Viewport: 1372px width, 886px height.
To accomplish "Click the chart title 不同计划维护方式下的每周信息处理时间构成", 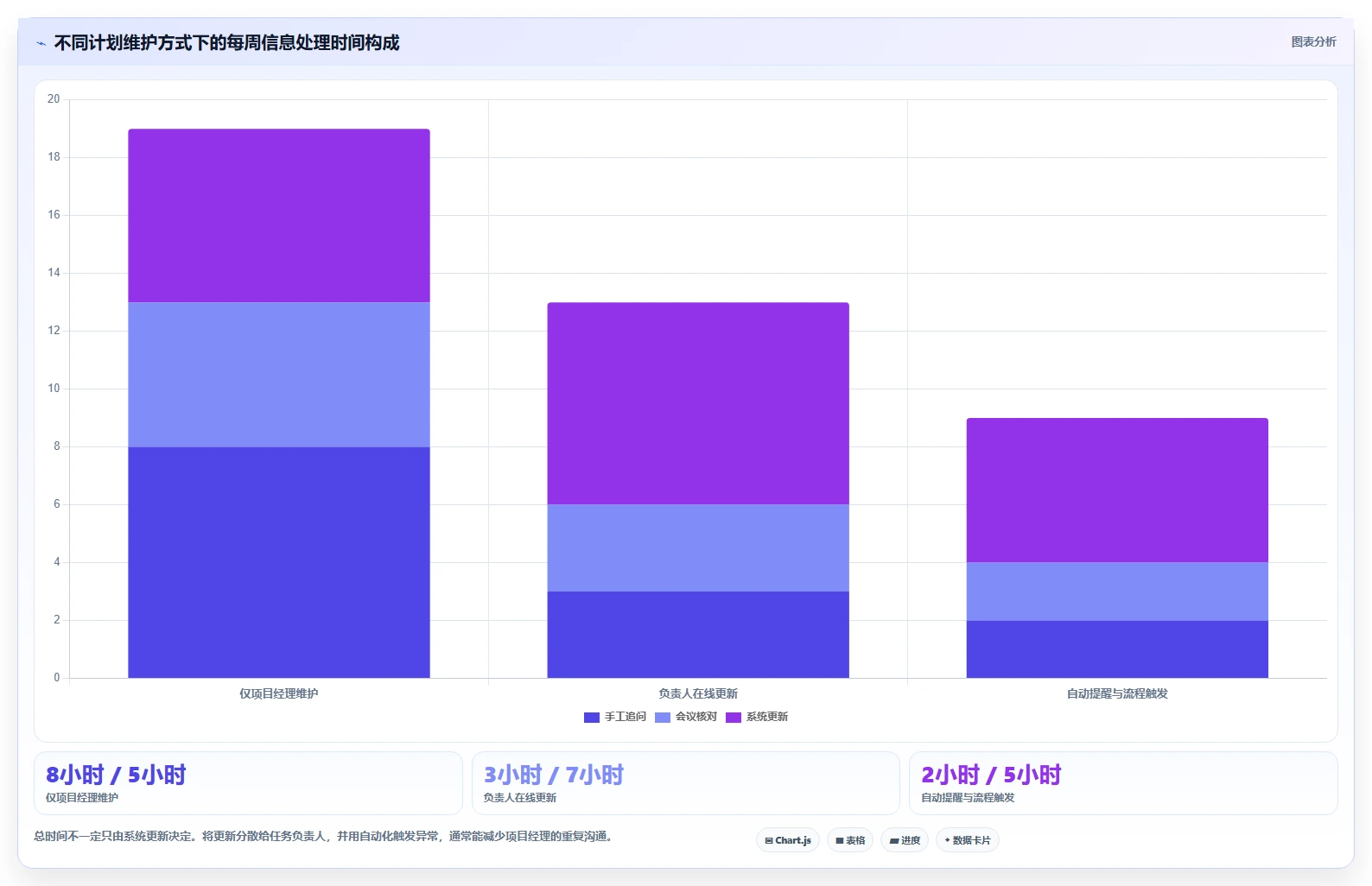I will (226, 43).
